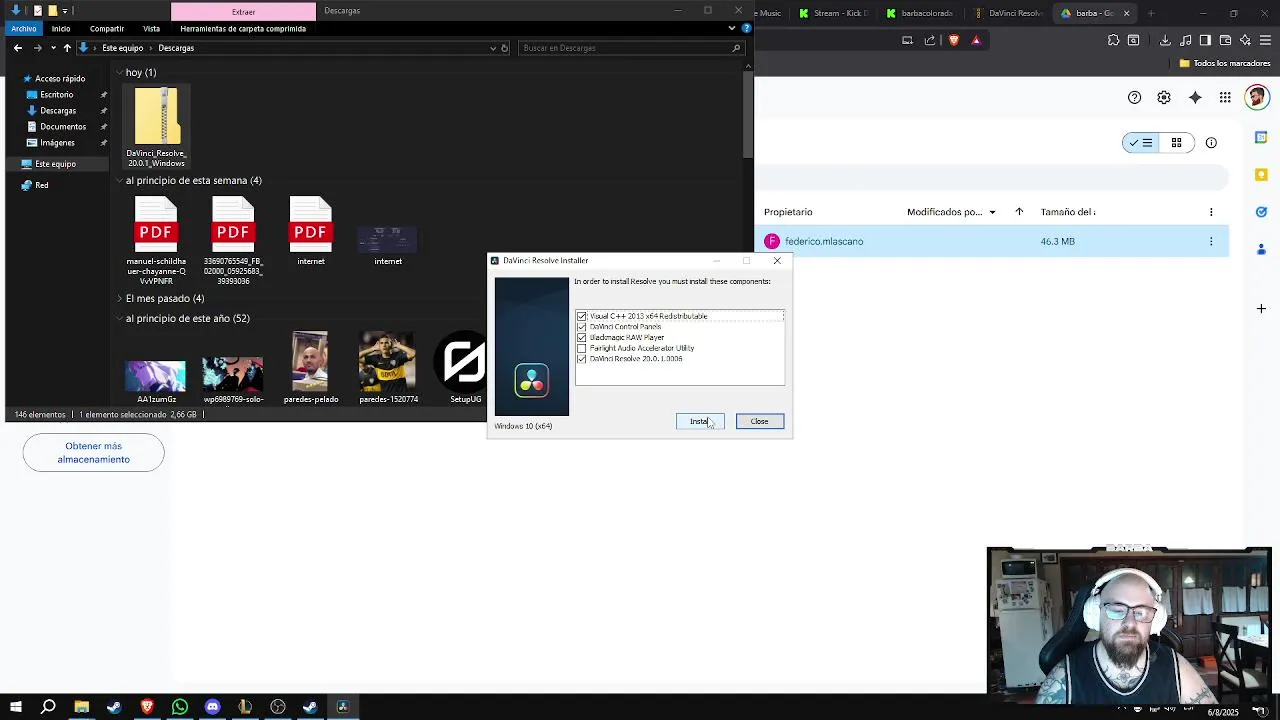The height and width of the screenshot is (720, 1280).
Task: Open browser extensions puzzle icon
Action: click(x=1113, y=40)
